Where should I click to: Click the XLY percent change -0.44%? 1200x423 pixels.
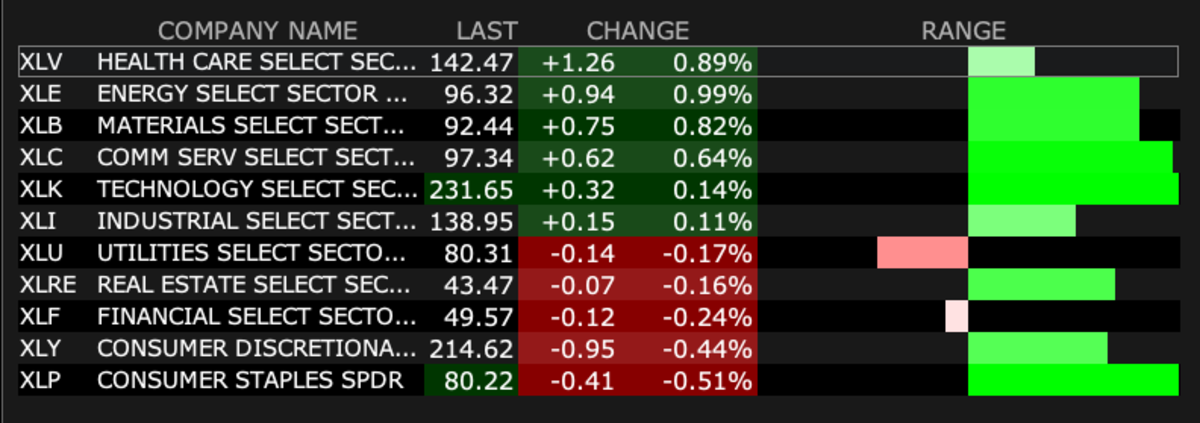click(706, 349)
